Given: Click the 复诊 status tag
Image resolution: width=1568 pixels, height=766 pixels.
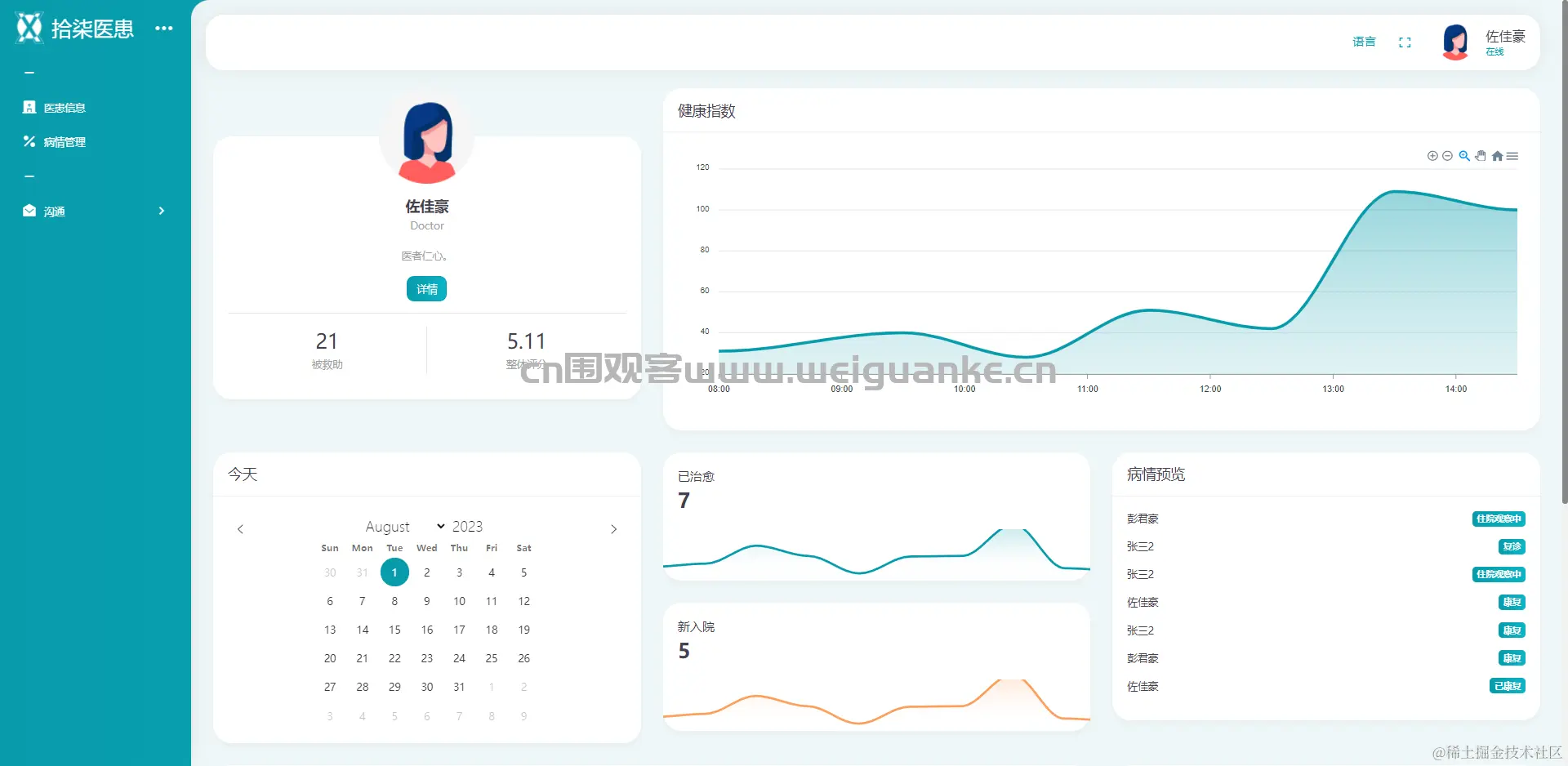Looking at the screenshot, I should (x=1512, y=546).
